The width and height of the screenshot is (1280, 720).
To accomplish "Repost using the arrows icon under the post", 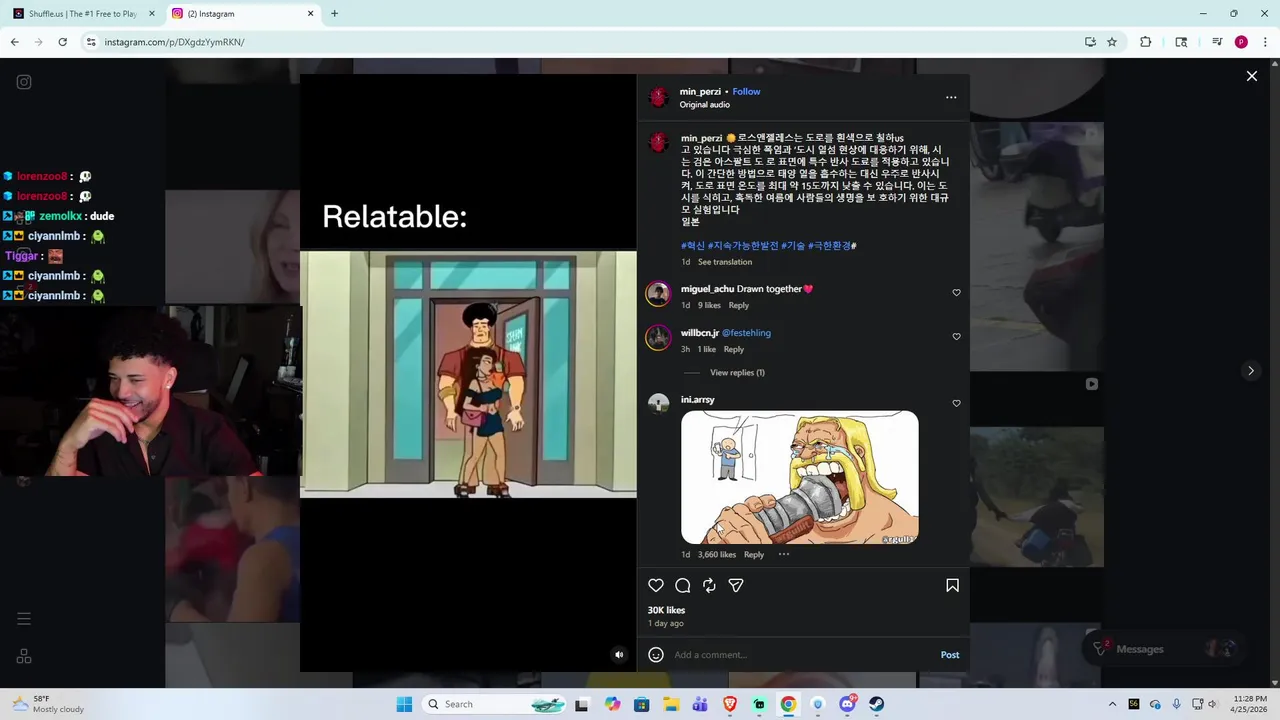I will 709,586.
